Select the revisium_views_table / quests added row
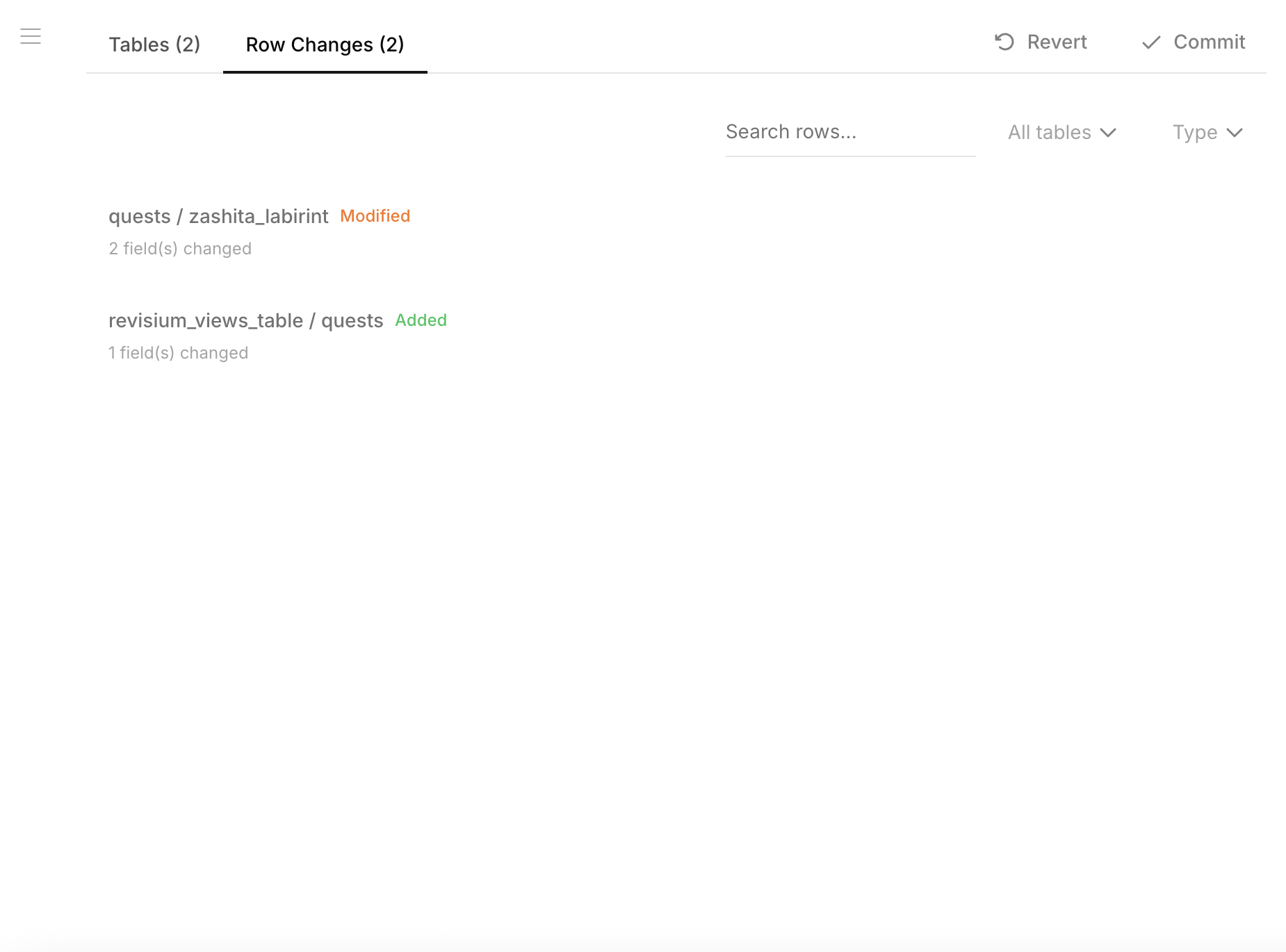The height and width of the screenshot is (952, 1286). tap(245, 320)
